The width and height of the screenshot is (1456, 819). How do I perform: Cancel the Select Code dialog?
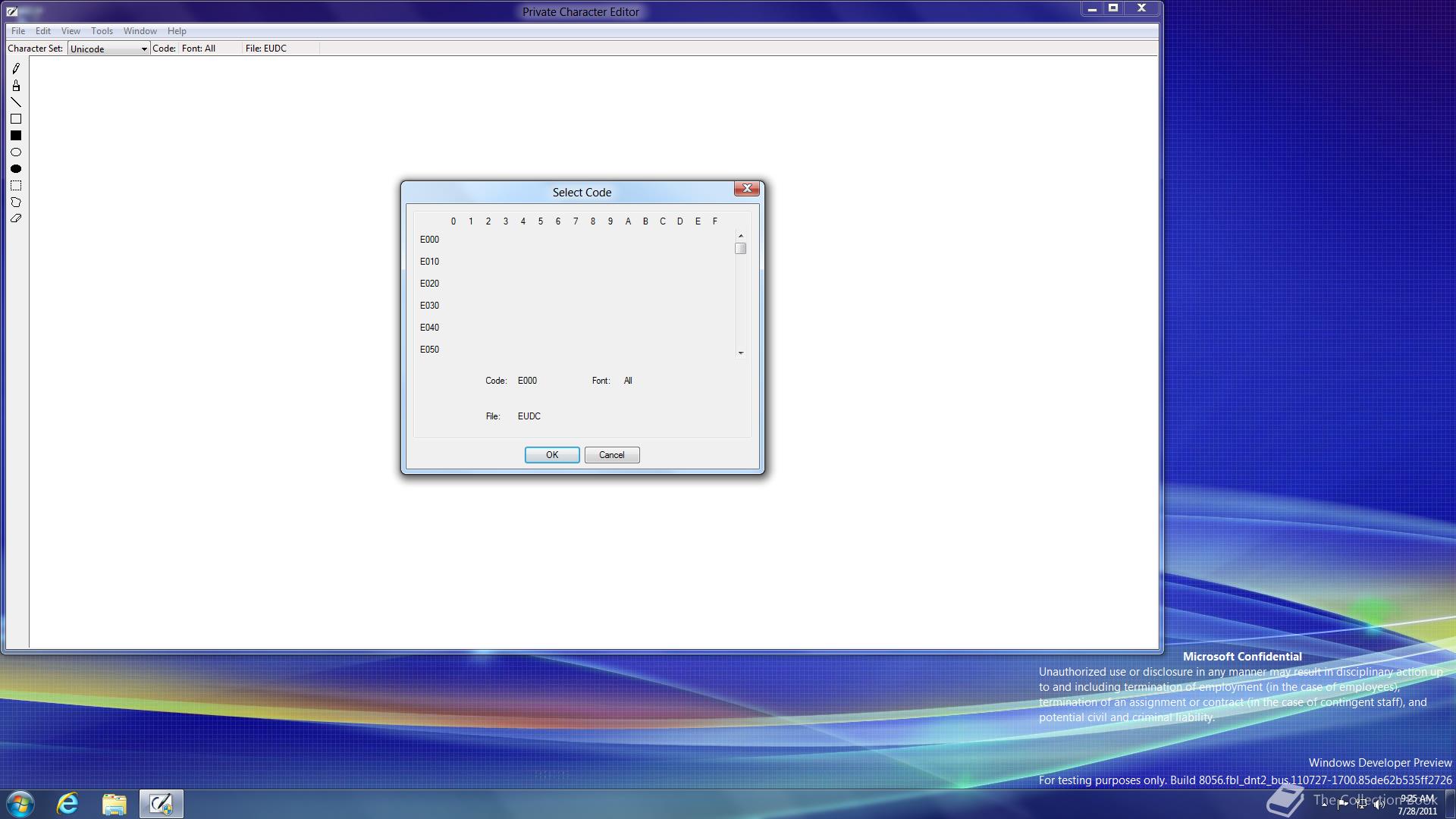[611, 455]
